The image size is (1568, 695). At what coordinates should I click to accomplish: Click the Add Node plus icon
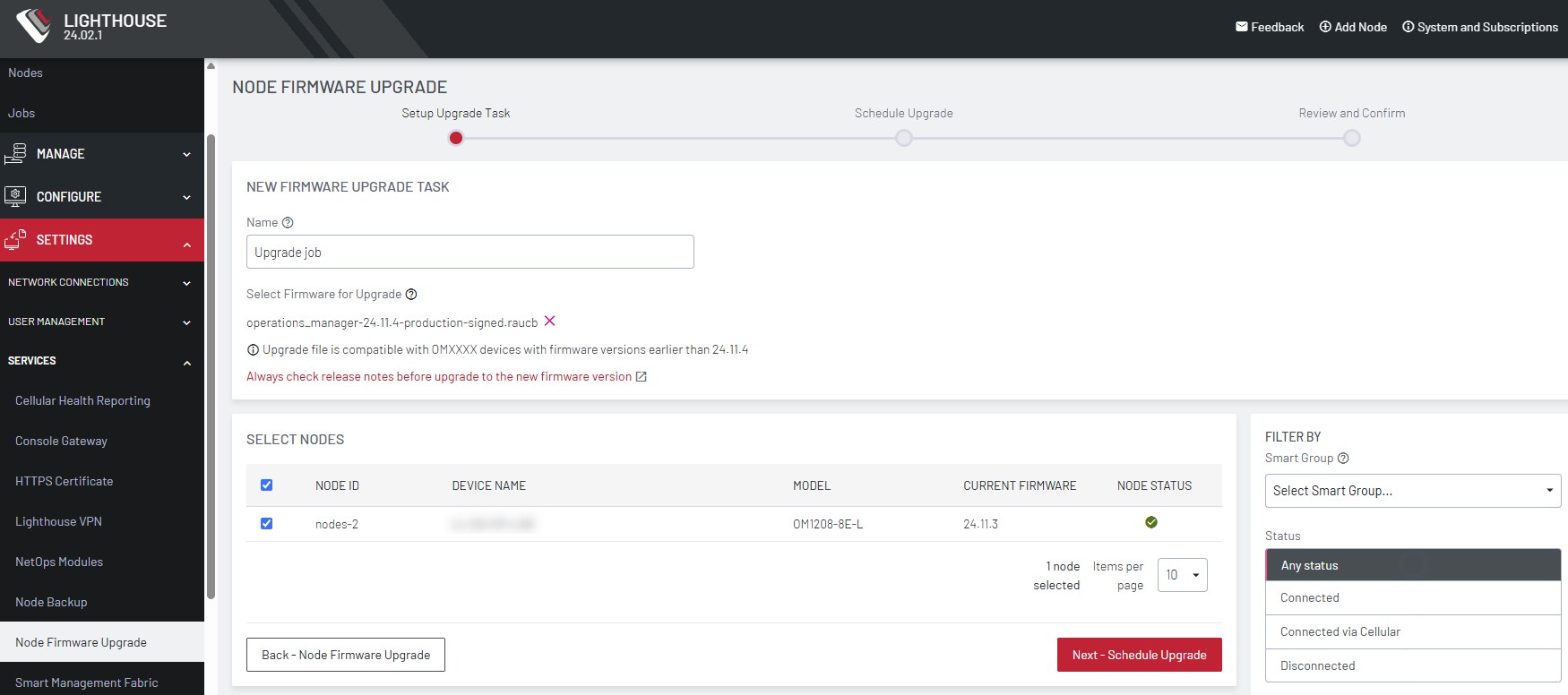pos(1325,27)
